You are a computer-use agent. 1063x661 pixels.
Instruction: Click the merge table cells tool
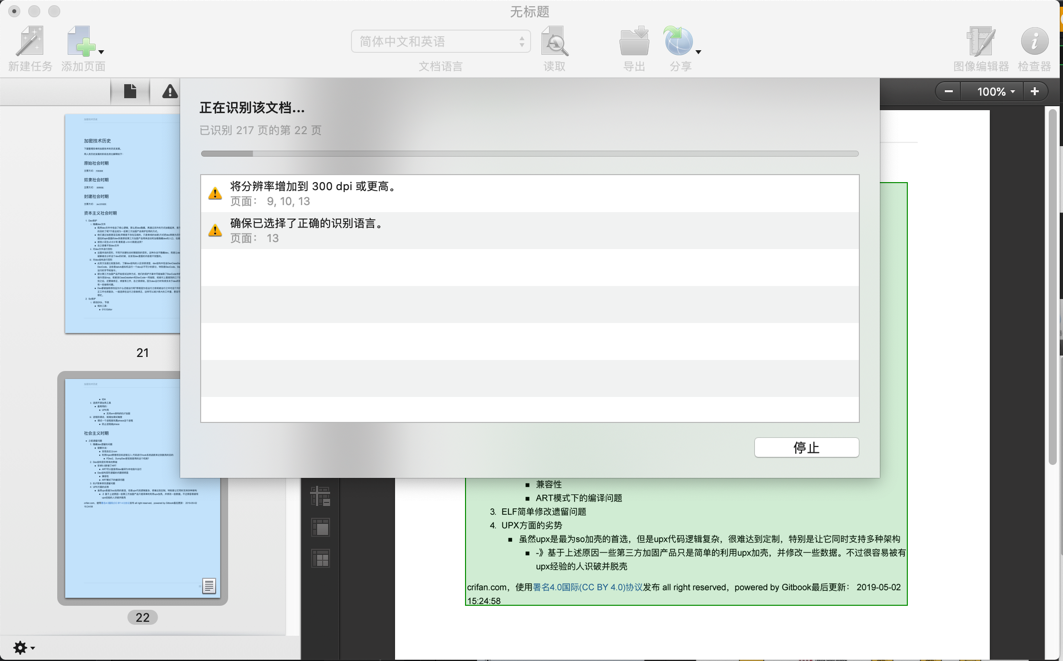coord(320,528)
